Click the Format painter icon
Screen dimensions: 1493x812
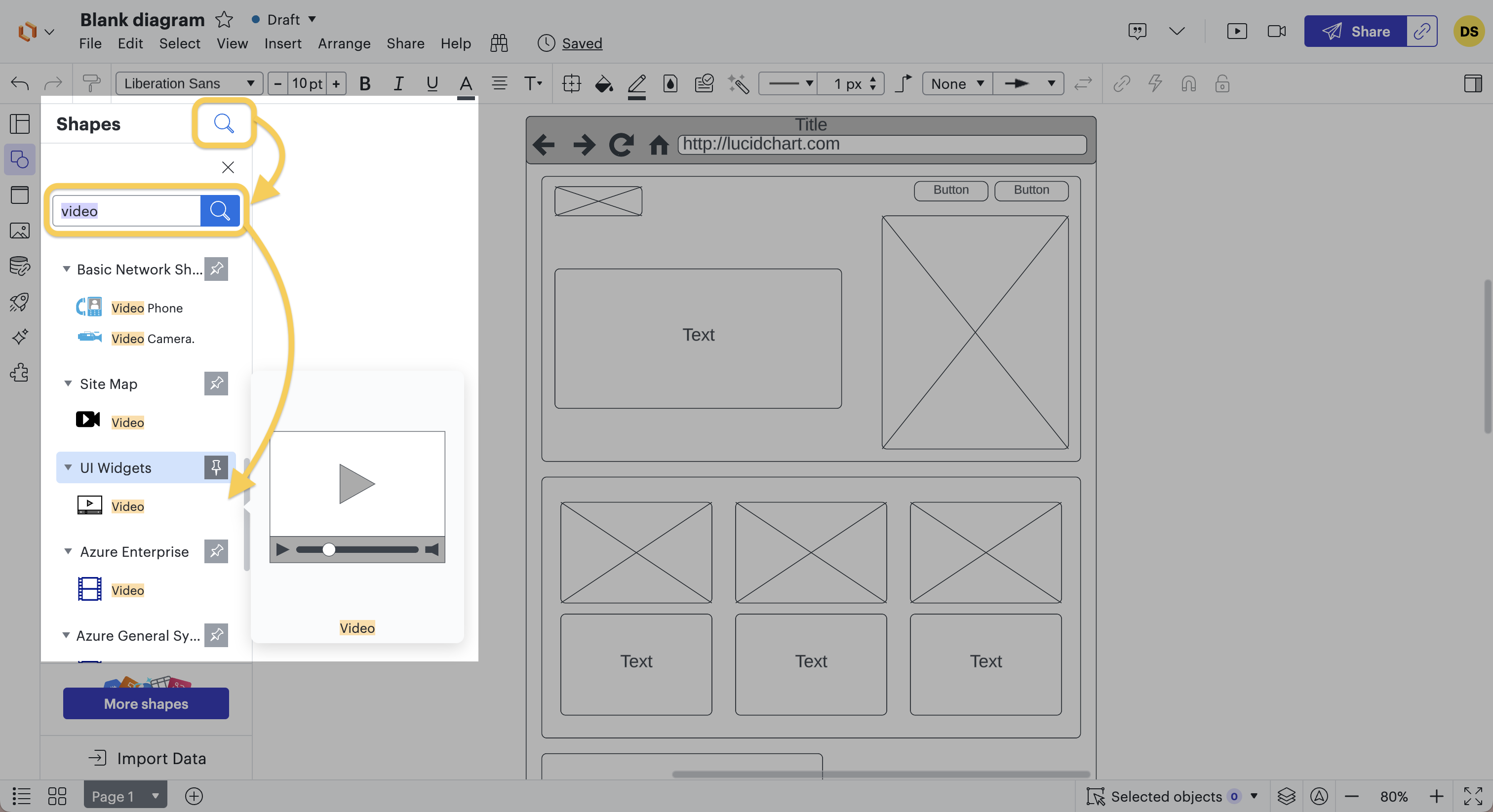[91, 84]
